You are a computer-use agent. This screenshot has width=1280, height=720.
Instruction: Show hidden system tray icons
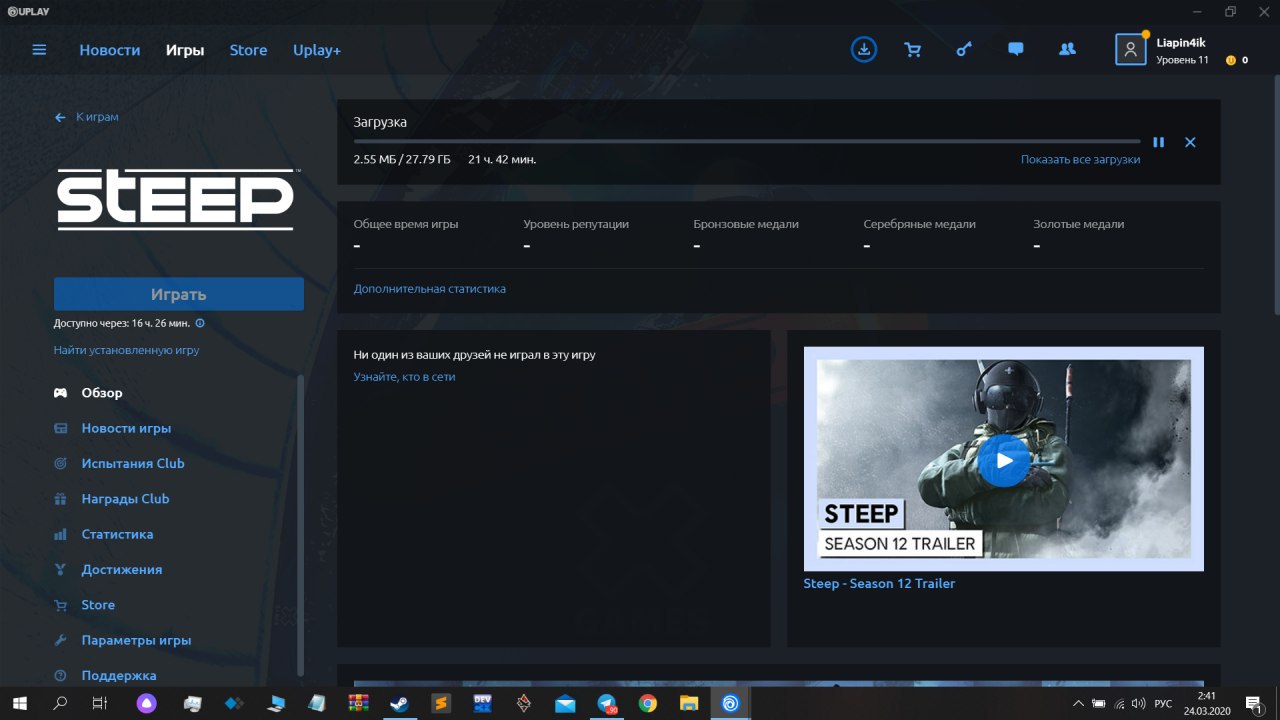pos(1078,703)
